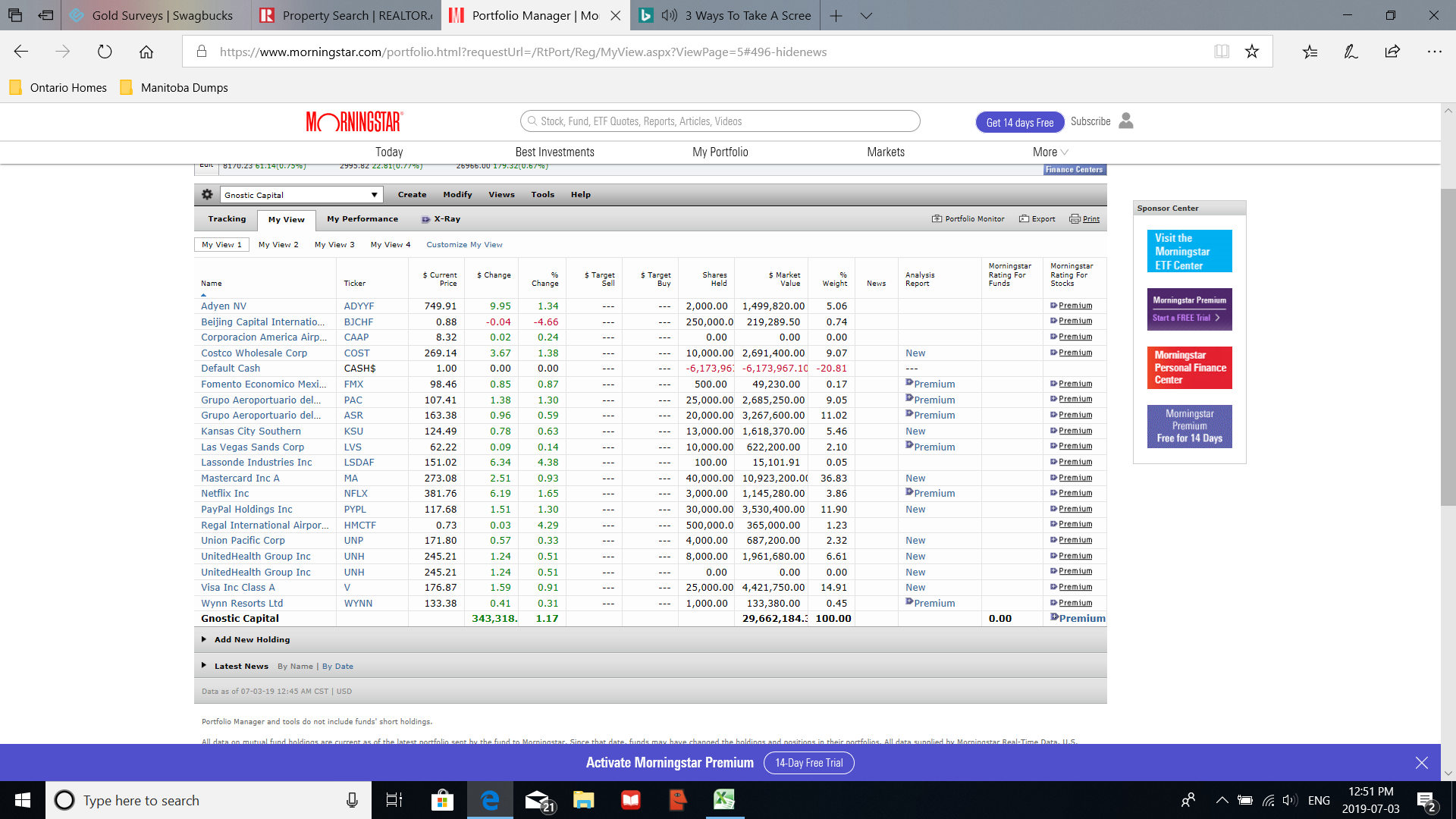Click the Subscribe link
The height and width of the screenshot is (819, 1456).
(1090, 121)
